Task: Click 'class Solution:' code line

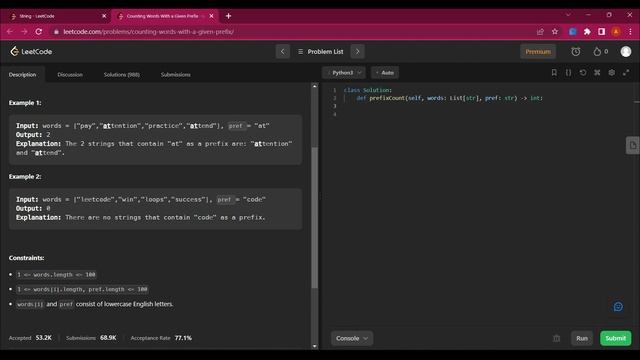Action: (x=368, y=90)
